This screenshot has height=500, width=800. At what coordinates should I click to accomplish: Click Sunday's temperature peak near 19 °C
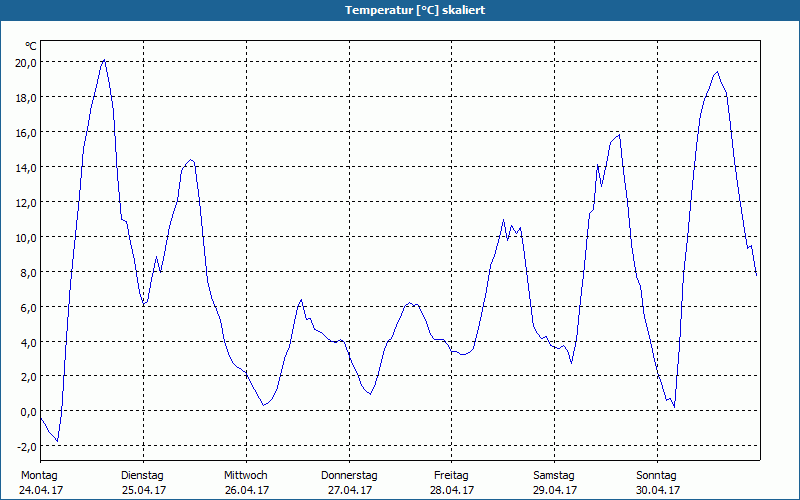coord(717,71)
